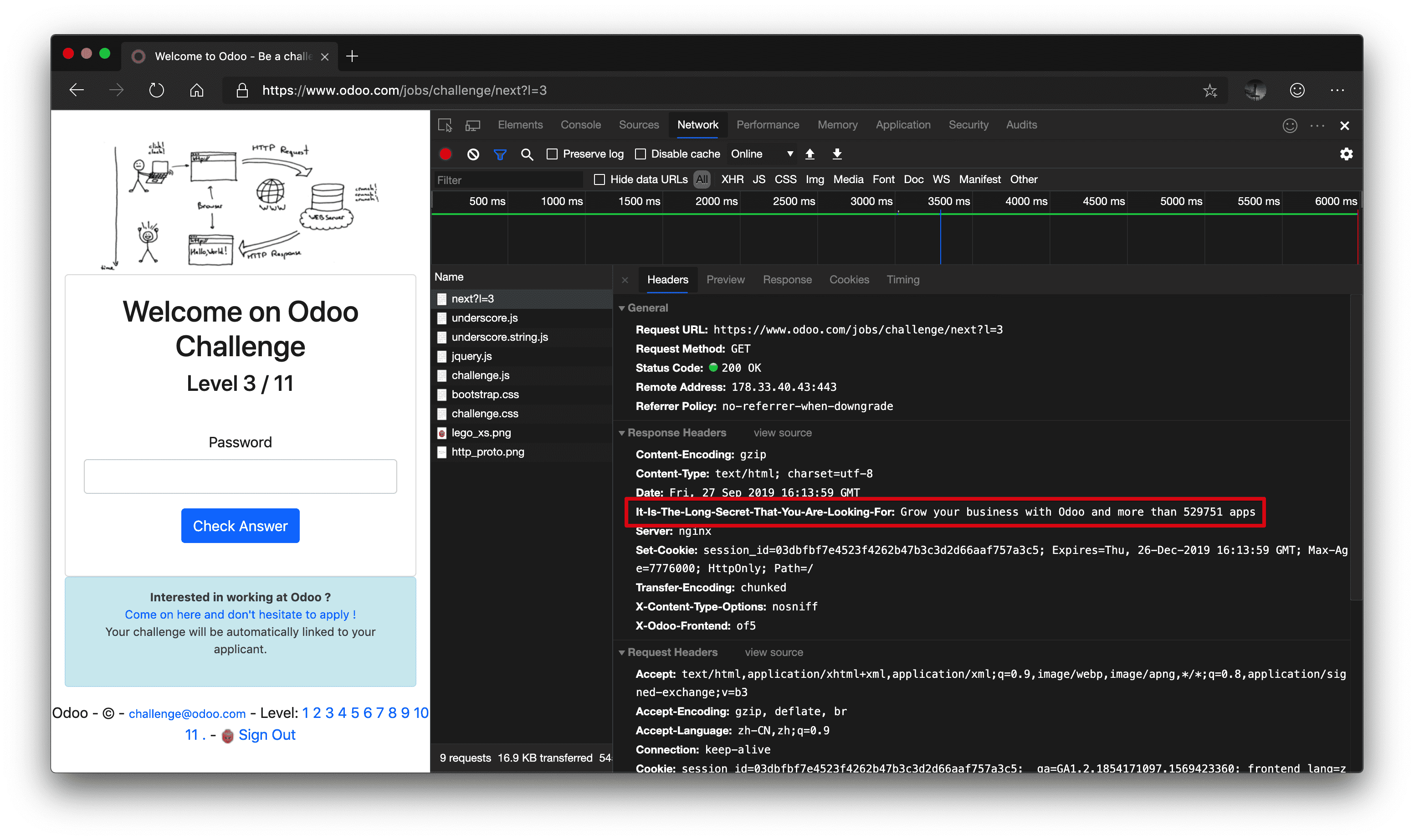Filter requests by Img

click(815, 179)
